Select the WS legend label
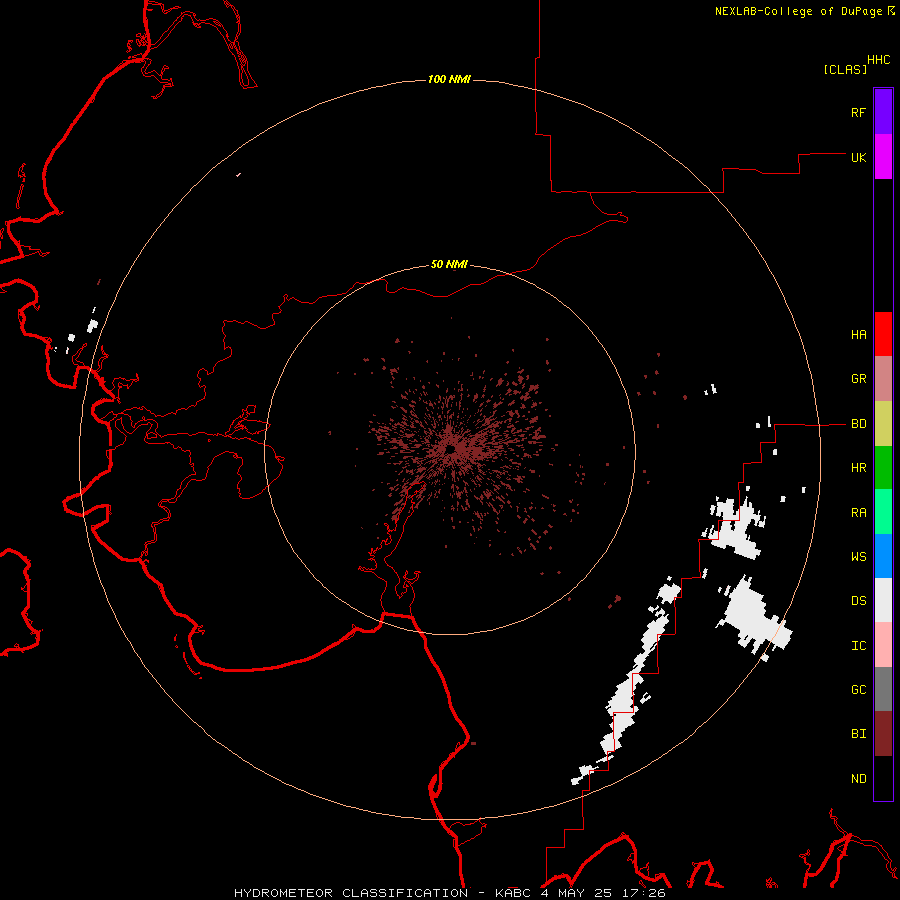900x900 pixels. (x=858, y=557)
